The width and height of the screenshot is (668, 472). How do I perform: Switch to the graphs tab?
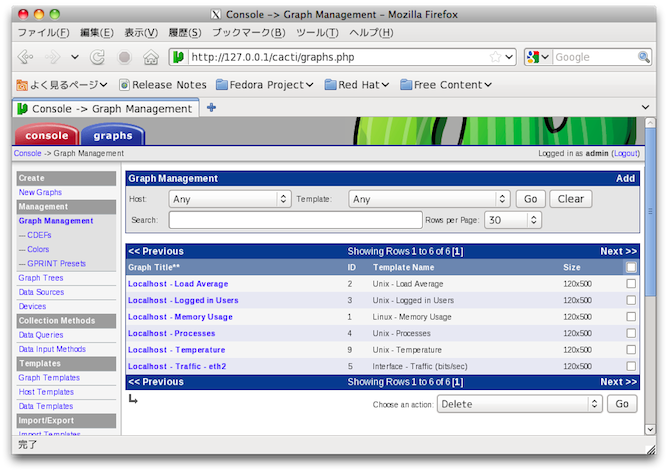pos(113,136)
